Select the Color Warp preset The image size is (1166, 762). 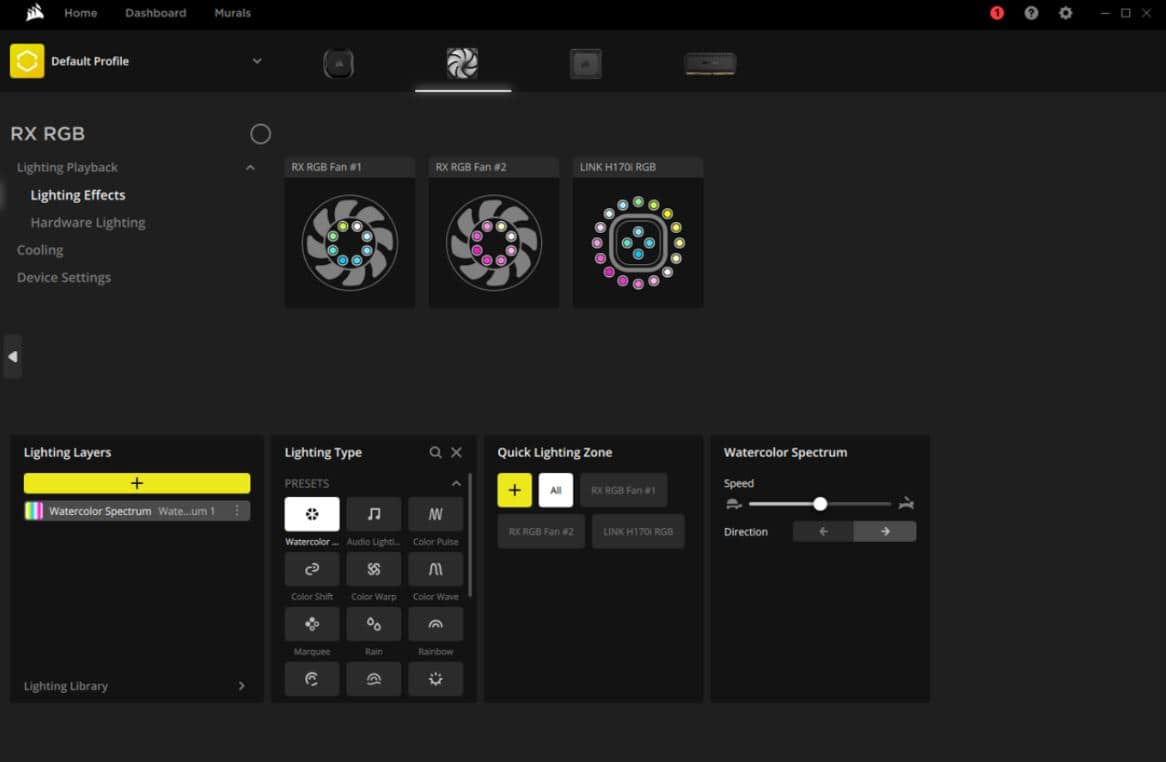(x=373, y=569)
